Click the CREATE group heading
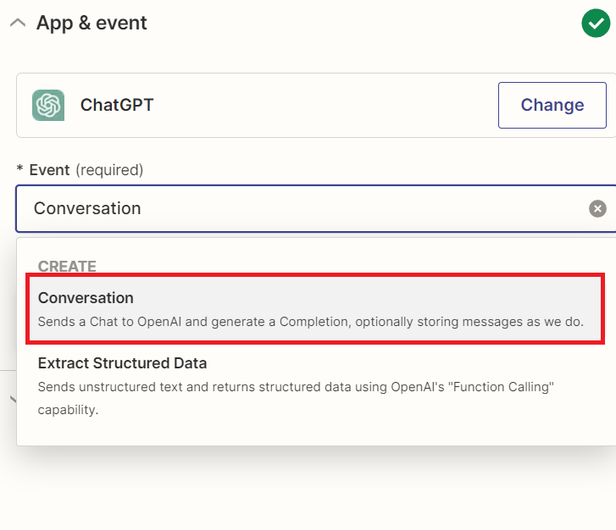The image size is (616, 530). (67, 267)
